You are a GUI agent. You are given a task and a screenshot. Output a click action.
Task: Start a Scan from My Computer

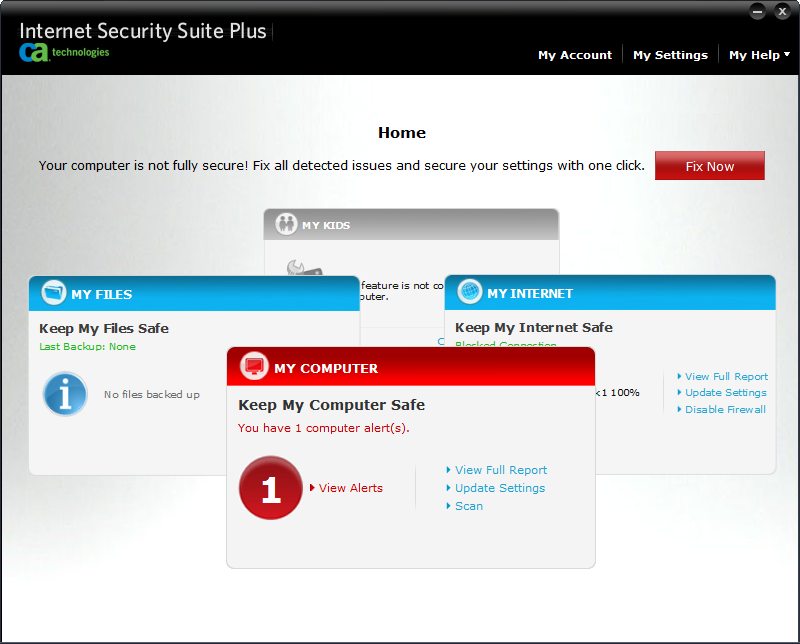(x=468, y=506)
